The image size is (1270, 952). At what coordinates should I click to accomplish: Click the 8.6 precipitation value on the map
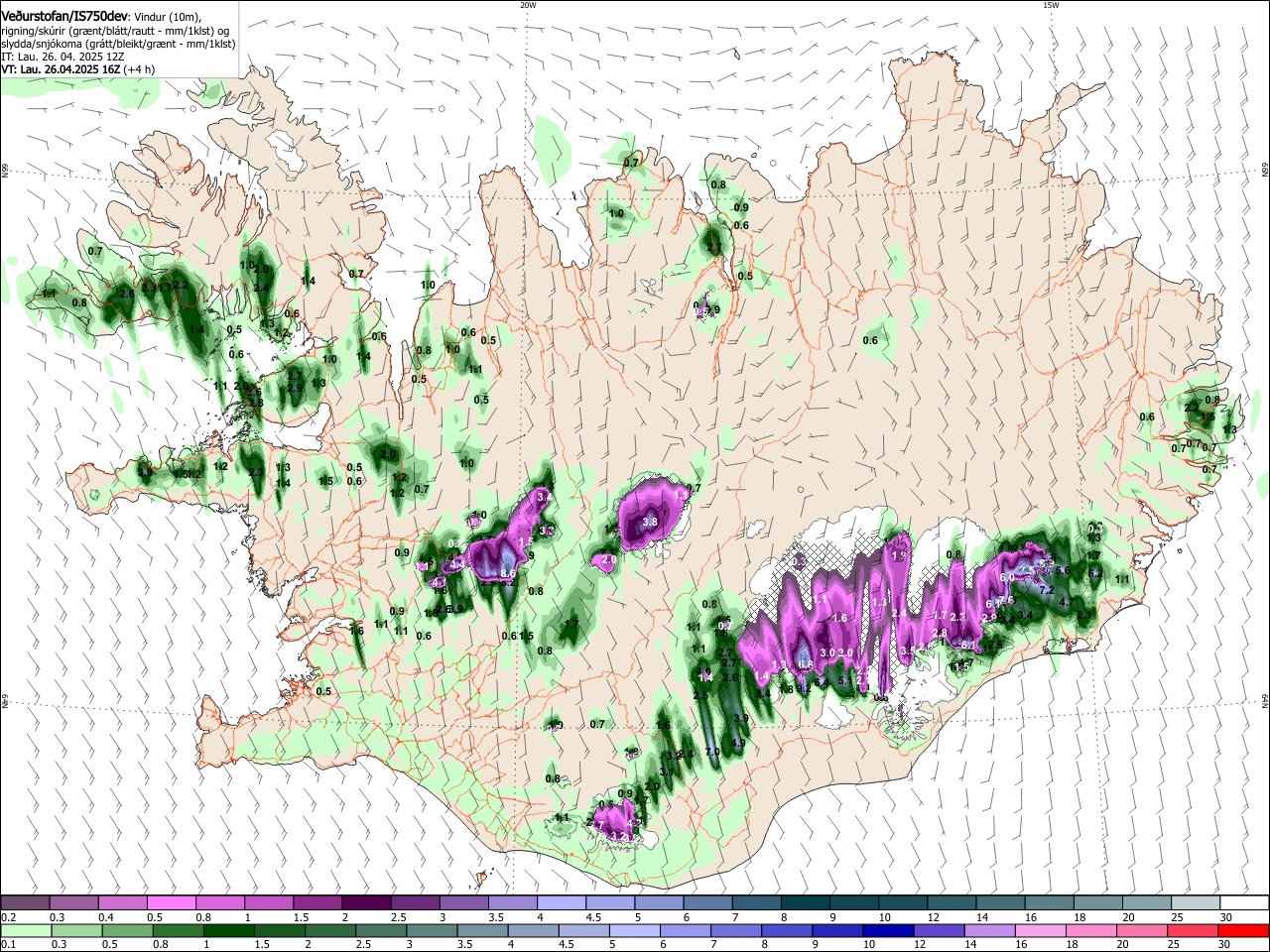click(x=508, y=573)
